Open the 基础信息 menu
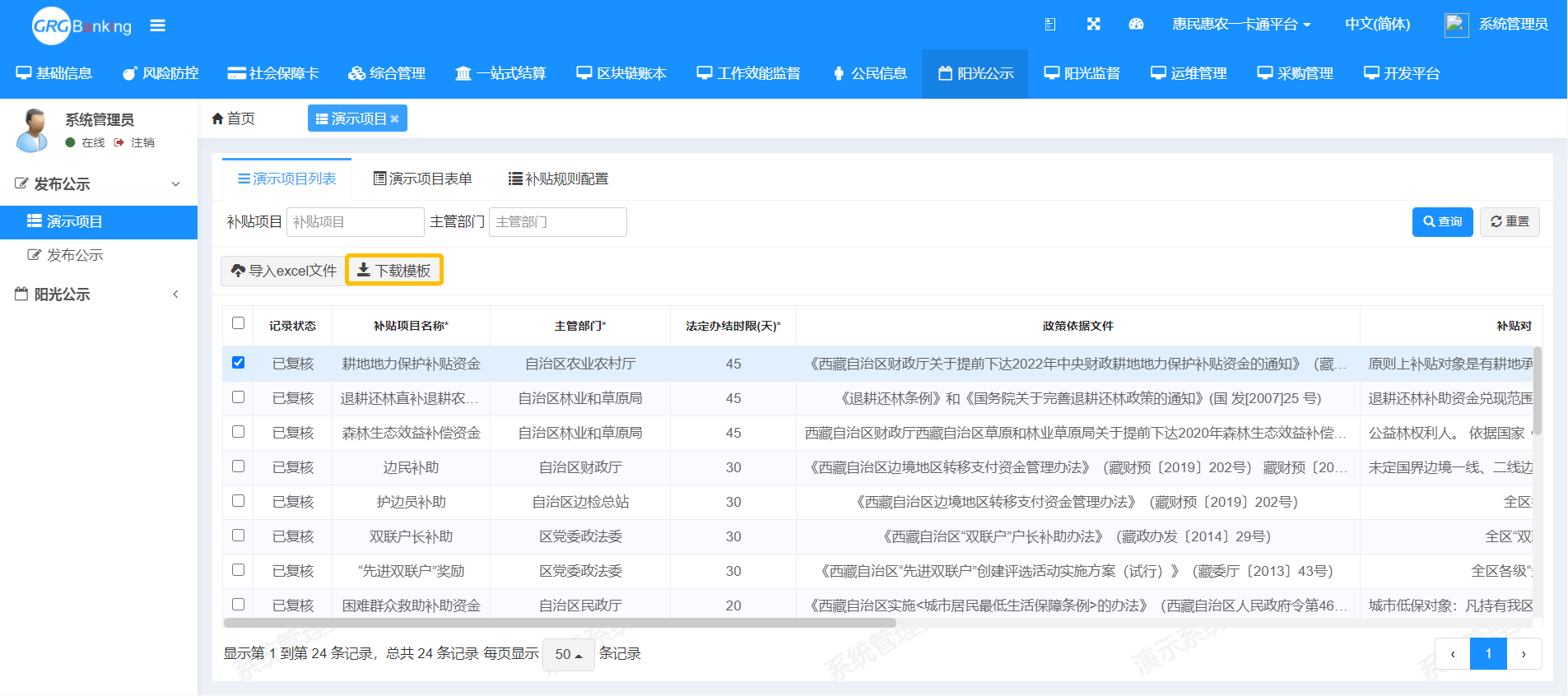The height and width of the screenshot is (696, 1568). 54,73
